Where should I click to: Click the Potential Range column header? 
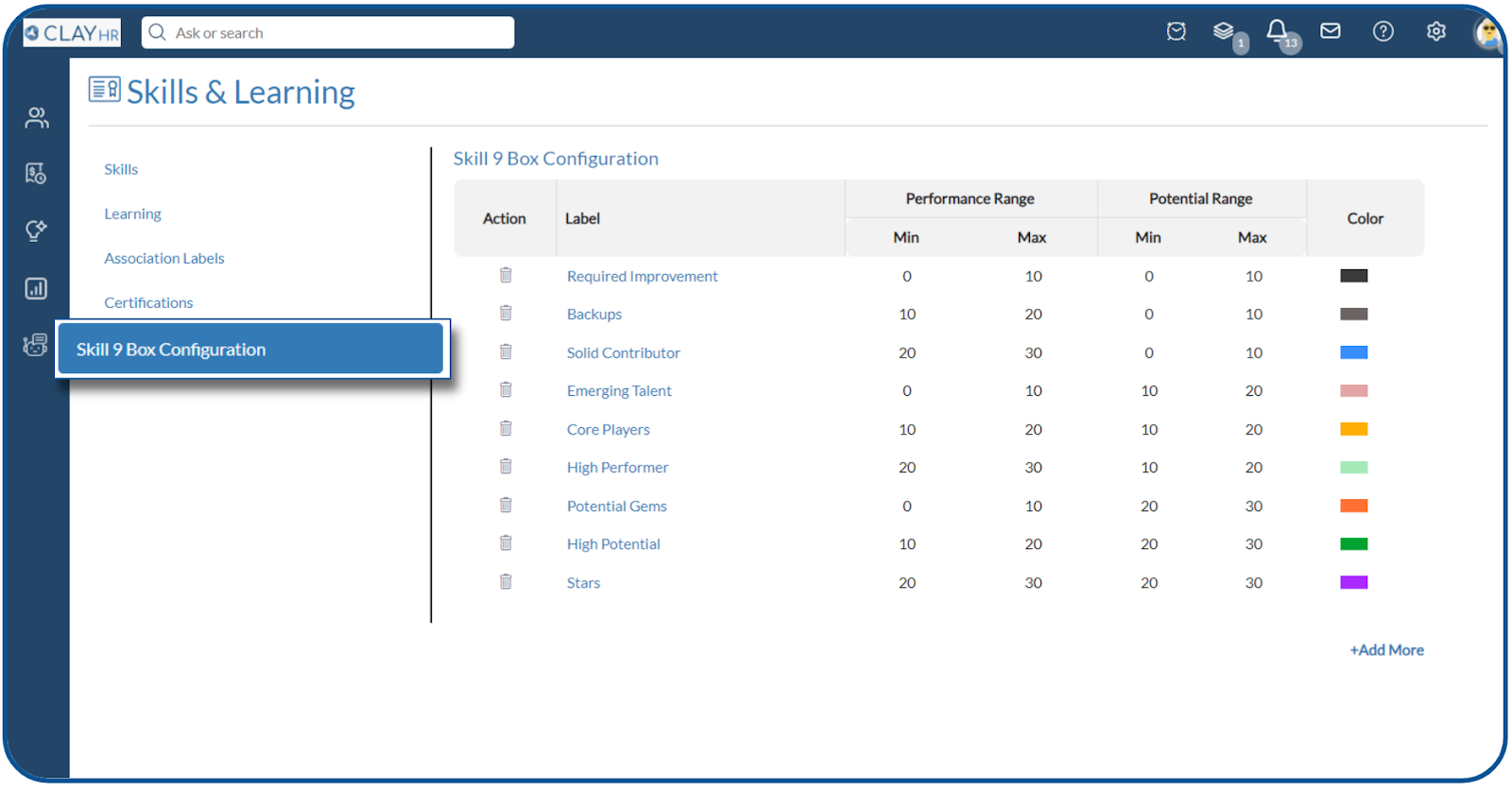click(x=1200, y=198)
